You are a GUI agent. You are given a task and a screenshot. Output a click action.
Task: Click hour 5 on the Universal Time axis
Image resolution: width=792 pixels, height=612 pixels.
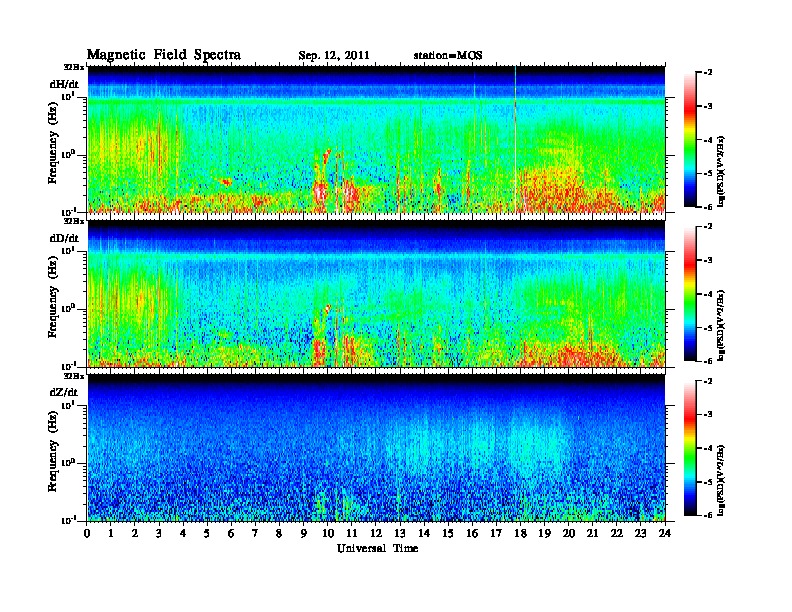point(208,533)
